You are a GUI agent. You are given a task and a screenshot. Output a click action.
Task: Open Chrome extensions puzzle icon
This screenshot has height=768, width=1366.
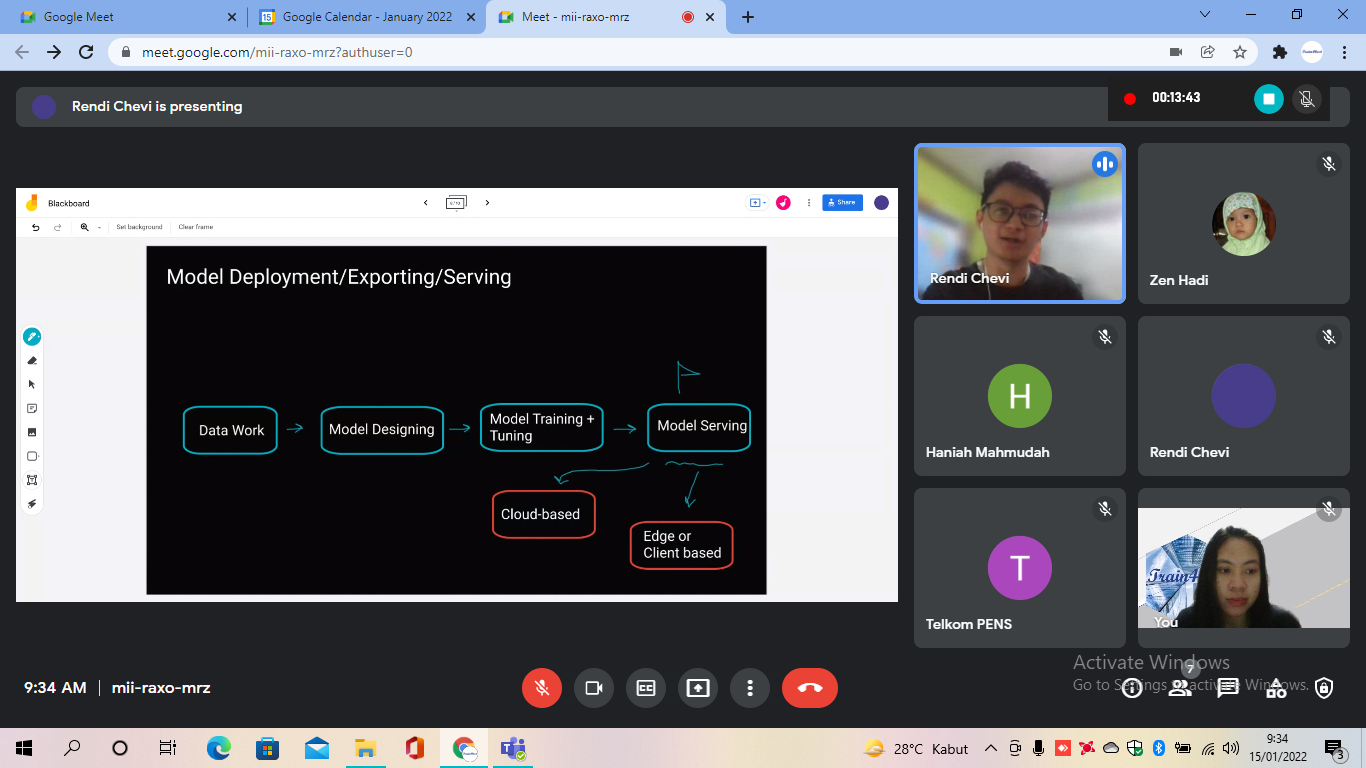tap(1279, 52)
